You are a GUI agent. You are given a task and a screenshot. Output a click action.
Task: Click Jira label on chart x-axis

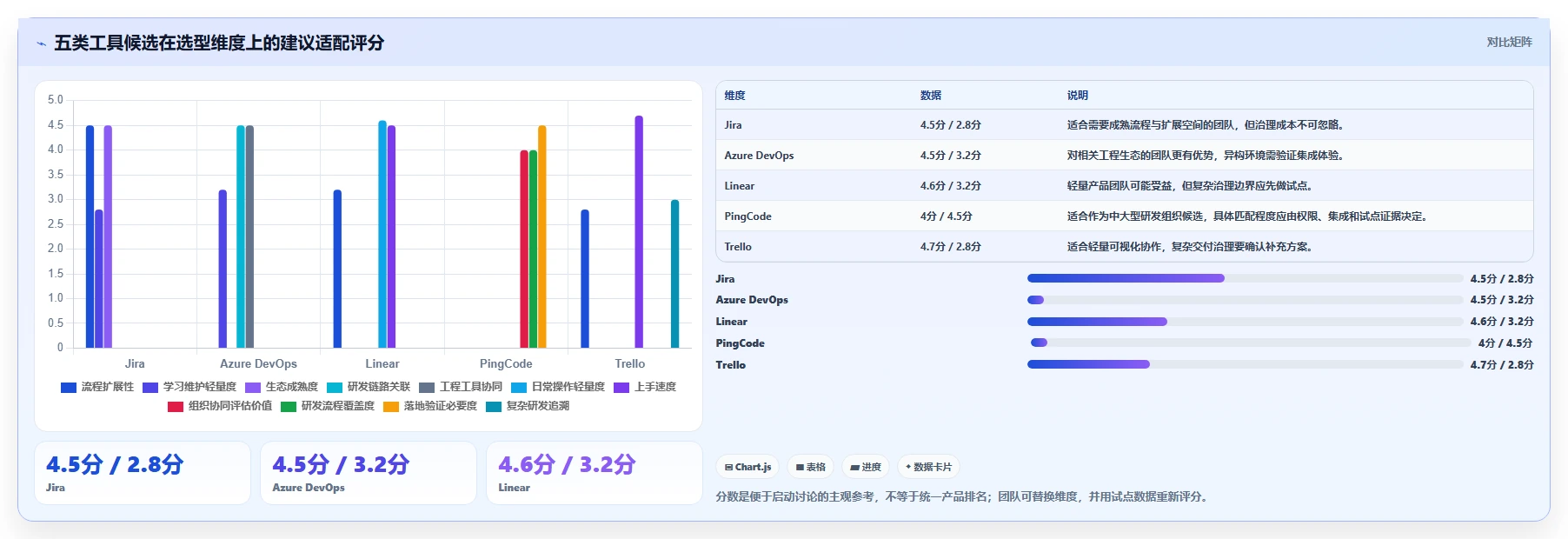pyautogui.click(x=135, y=363)
